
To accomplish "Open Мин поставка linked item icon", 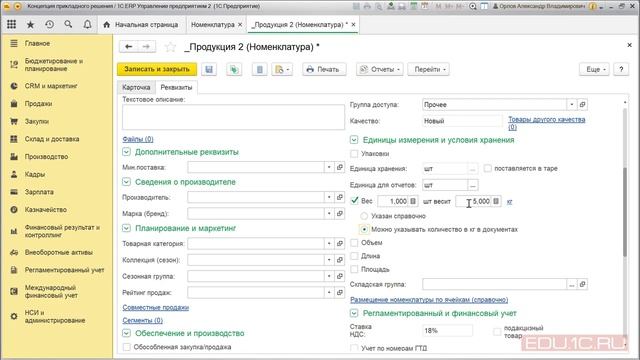I will click(340, 167).
